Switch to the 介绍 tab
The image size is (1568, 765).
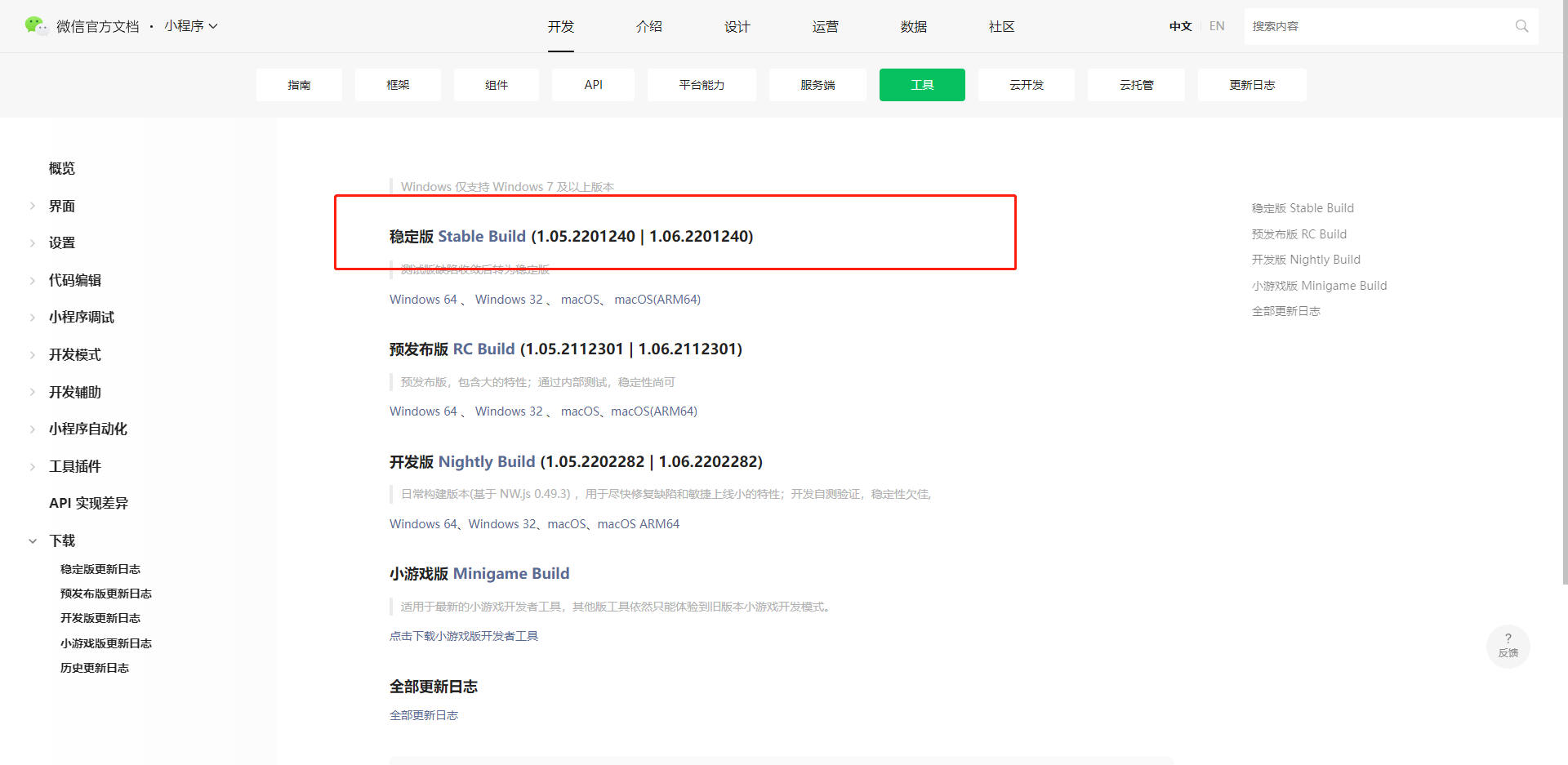(x=649, y=26)
